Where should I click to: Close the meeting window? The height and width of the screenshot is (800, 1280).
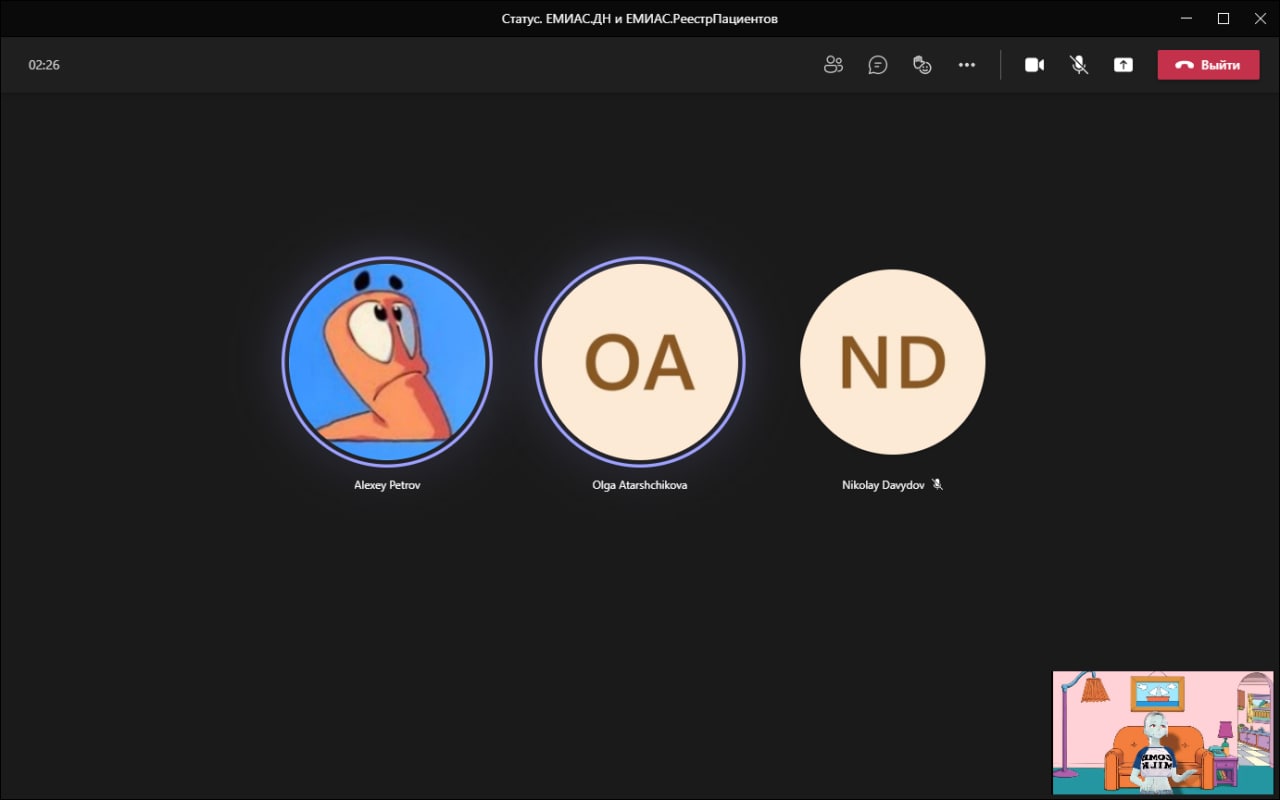[1260, 18]
